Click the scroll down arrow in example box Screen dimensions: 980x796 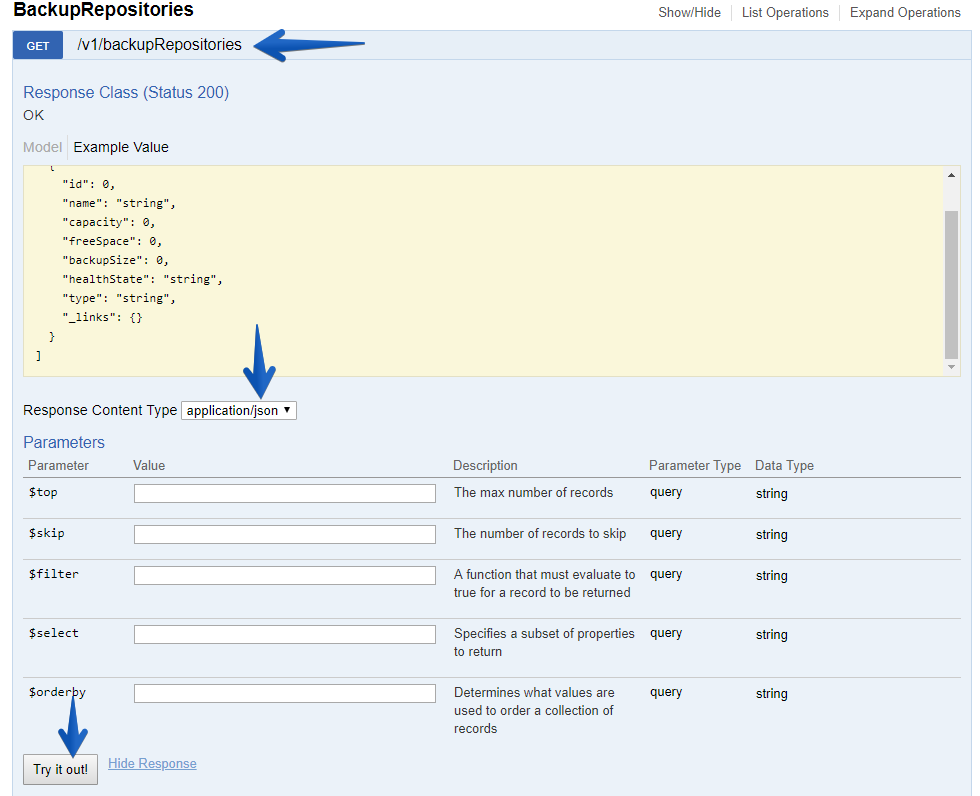(951, 367)
